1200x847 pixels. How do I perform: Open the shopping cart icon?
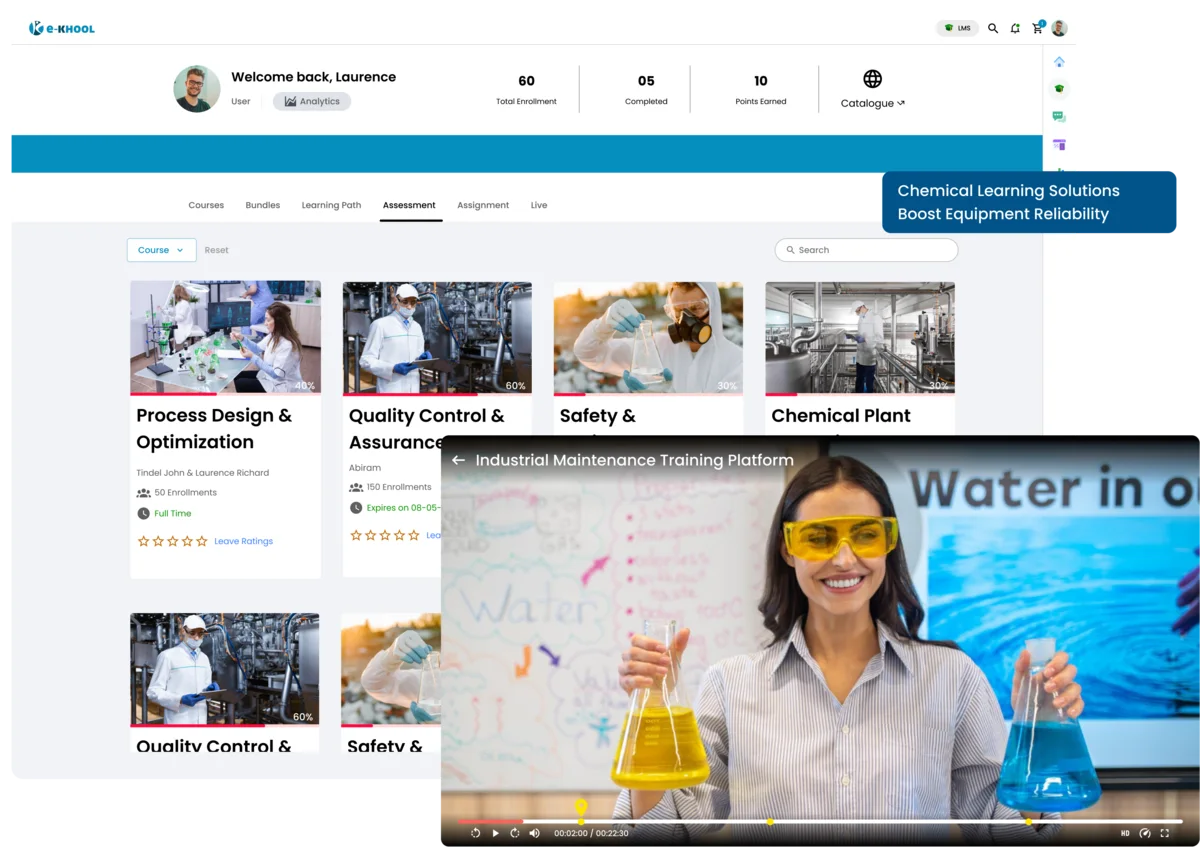click(x=1037, y=29)
